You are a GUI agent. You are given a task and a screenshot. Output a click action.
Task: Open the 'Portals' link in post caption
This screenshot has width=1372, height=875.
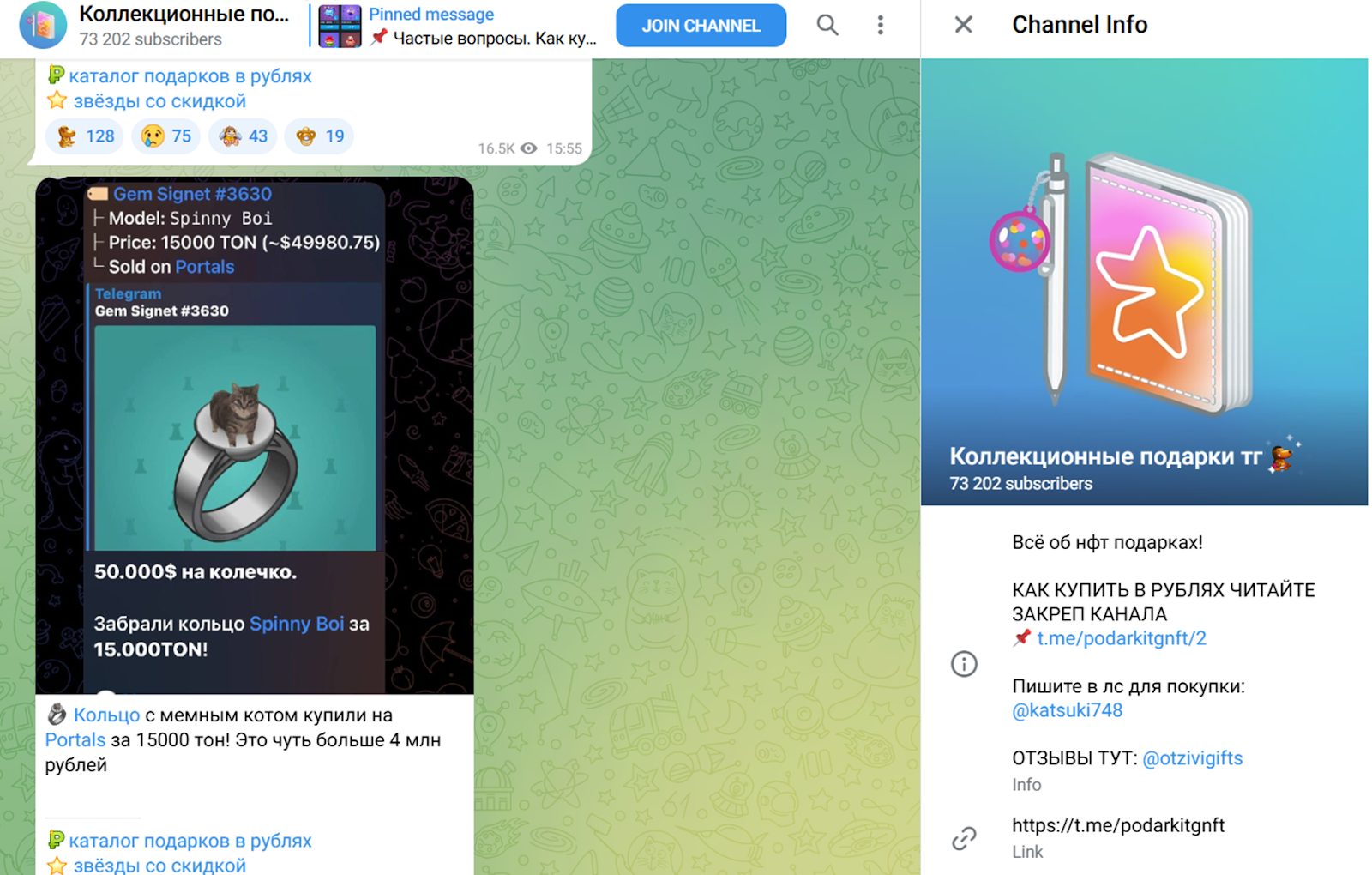(x=75, y=740)
